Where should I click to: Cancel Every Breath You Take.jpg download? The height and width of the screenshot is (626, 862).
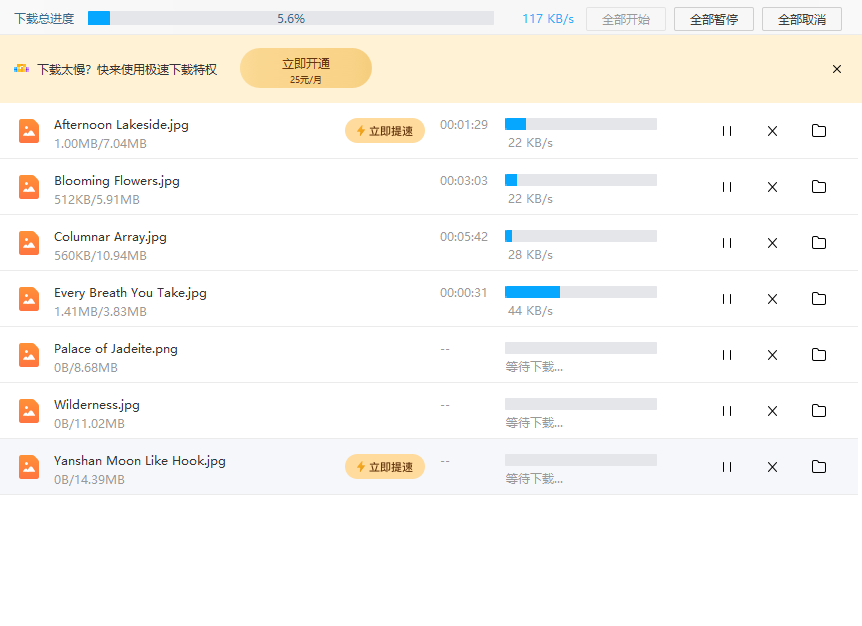(x=772, y=299)
